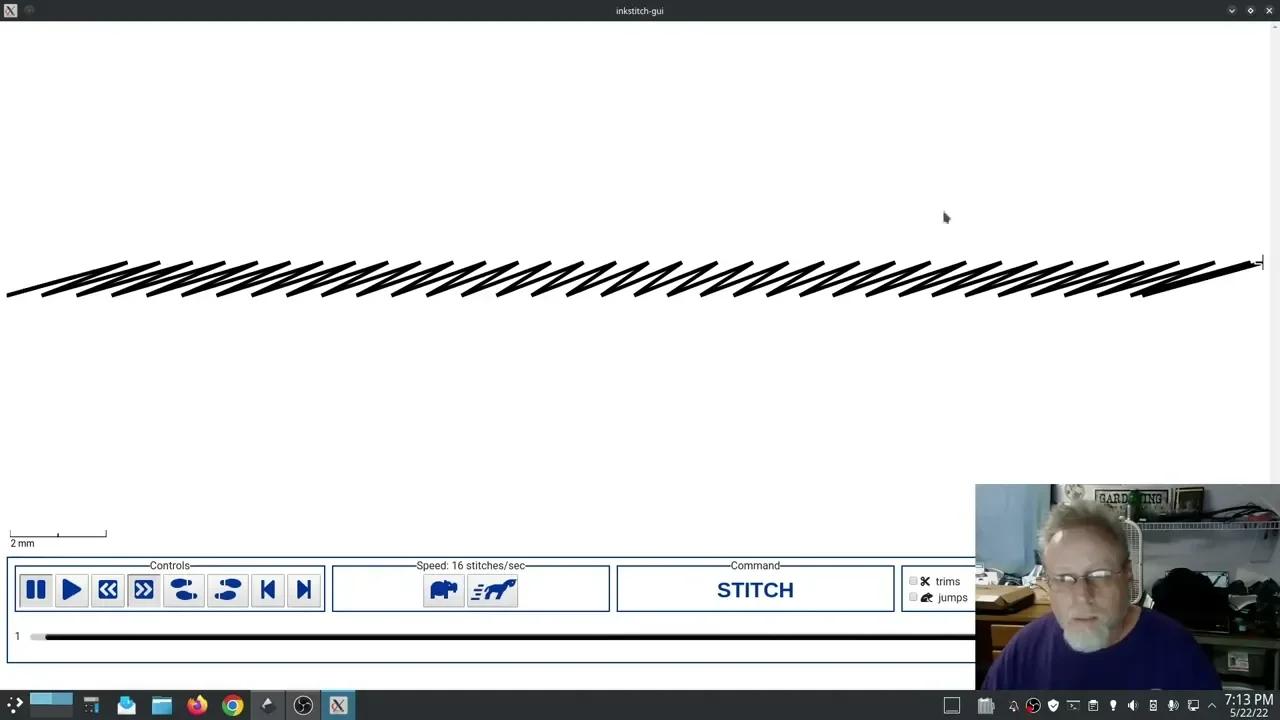This screenshot has width=1280, height=720.
Task: Jump to the first stitch
Action: [x=267, y=590]
